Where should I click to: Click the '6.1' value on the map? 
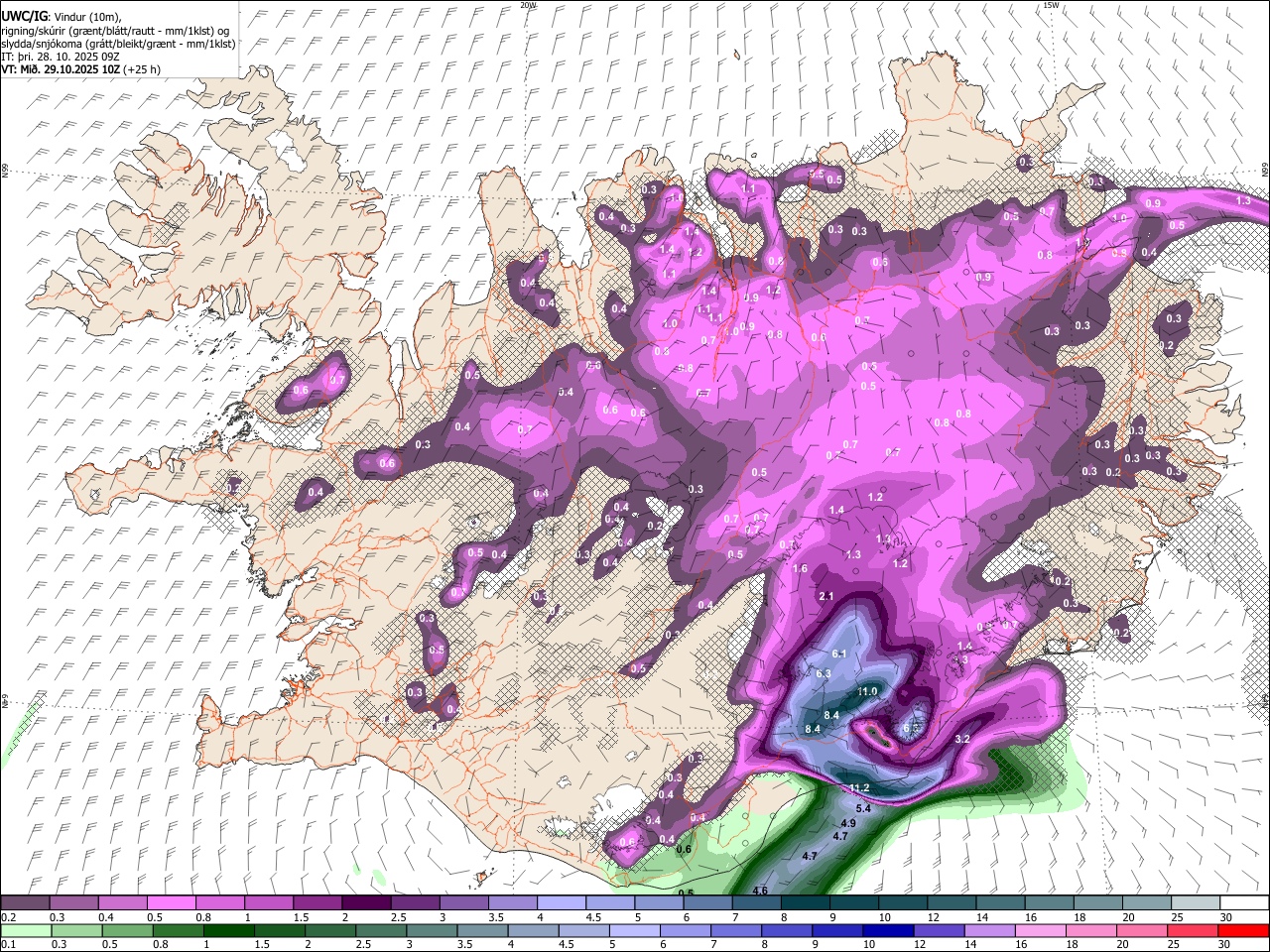(838, 654)
